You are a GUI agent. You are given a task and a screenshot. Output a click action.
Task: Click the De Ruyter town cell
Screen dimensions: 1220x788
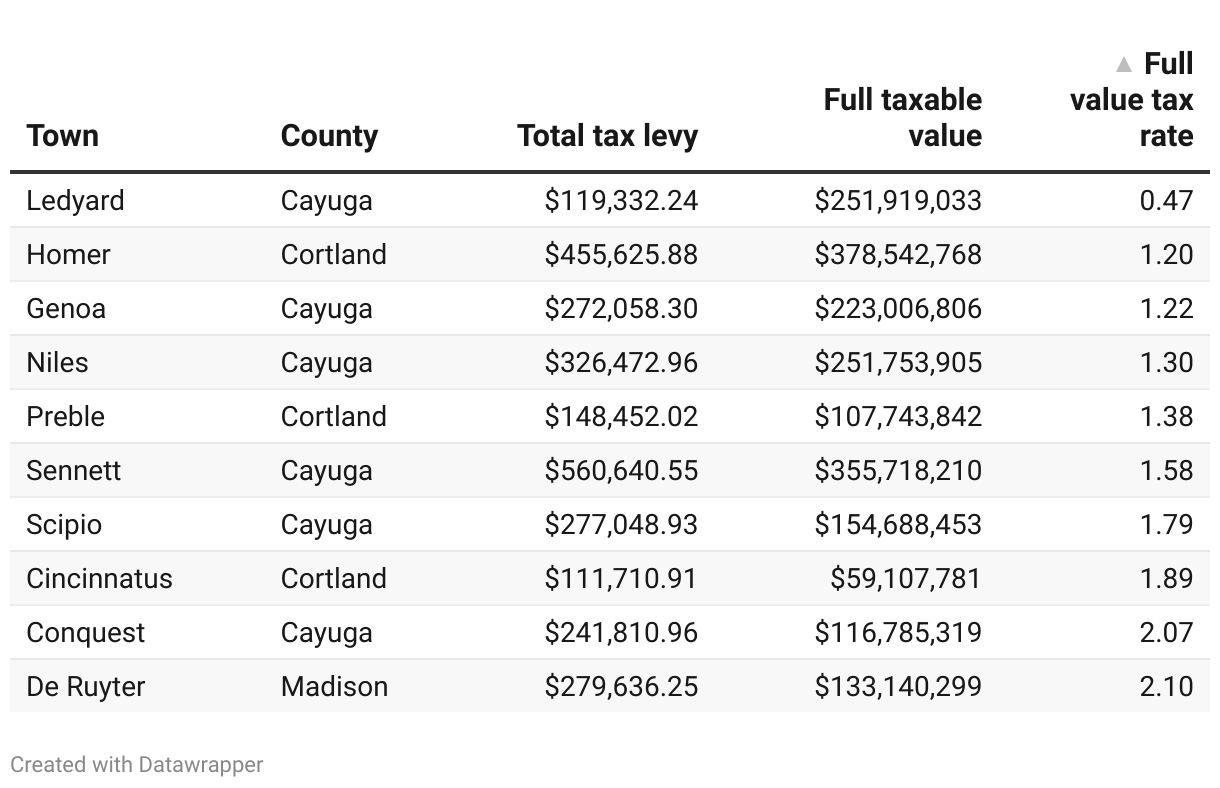pos(86,686)
